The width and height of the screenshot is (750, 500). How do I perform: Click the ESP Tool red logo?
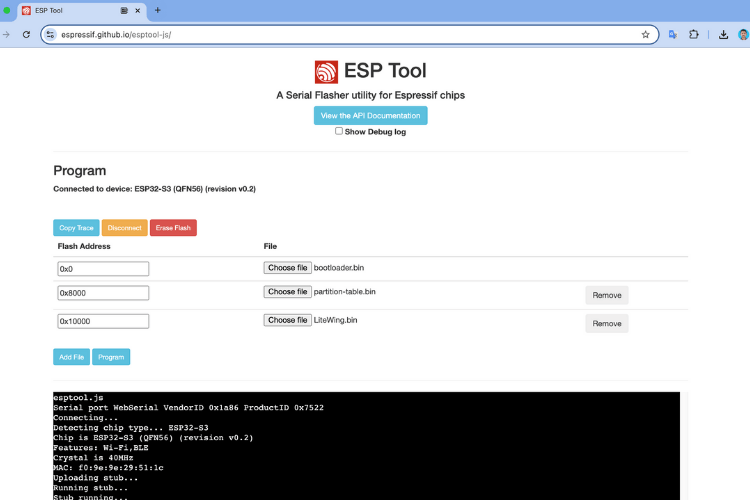[326, 72]
